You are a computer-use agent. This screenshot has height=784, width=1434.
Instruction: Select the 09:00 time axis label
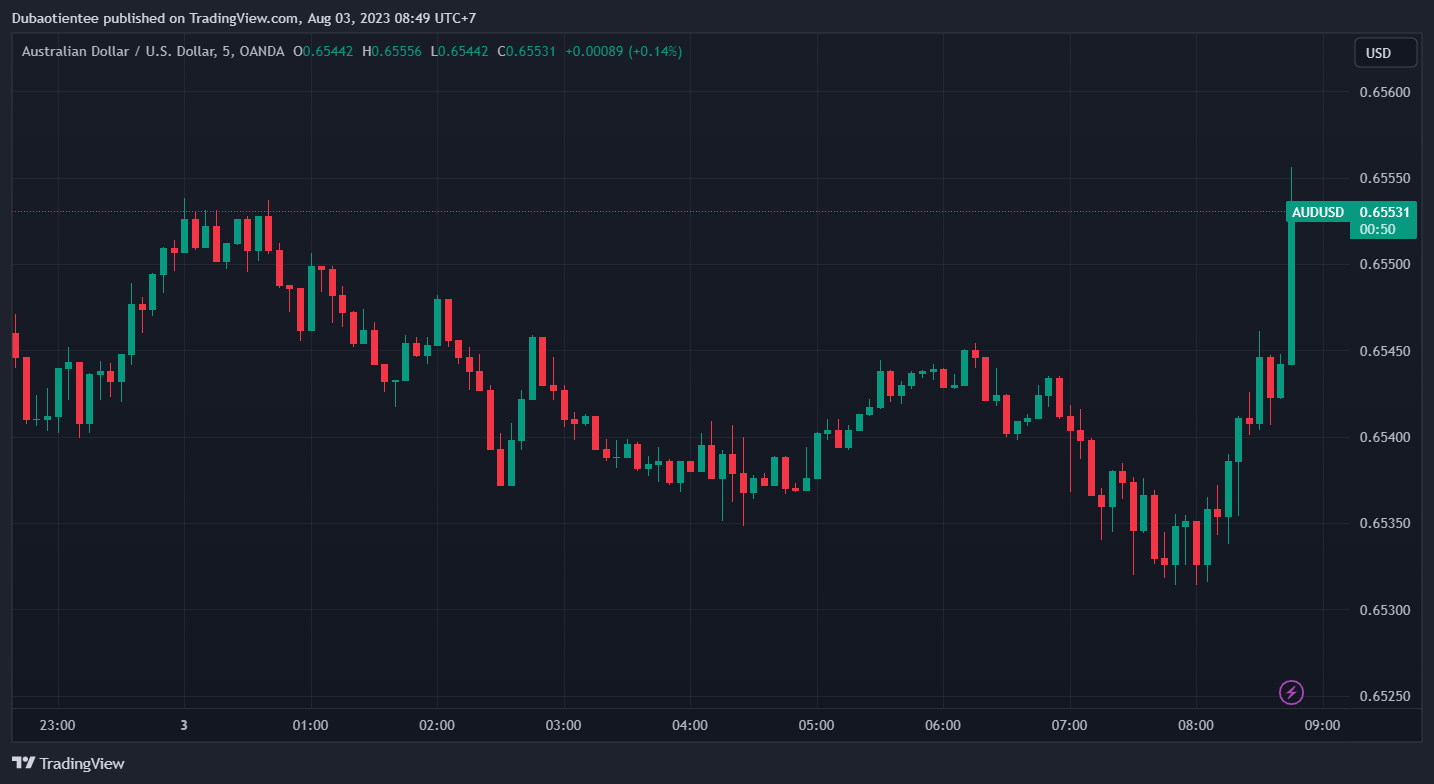click(x=1322, y=725)
